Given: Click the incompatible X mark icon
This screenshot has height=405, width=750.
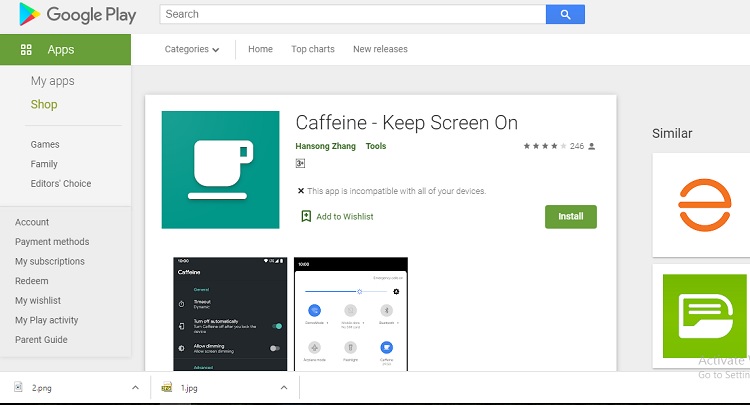Looking at the screenshot, I should pos(300,191).
